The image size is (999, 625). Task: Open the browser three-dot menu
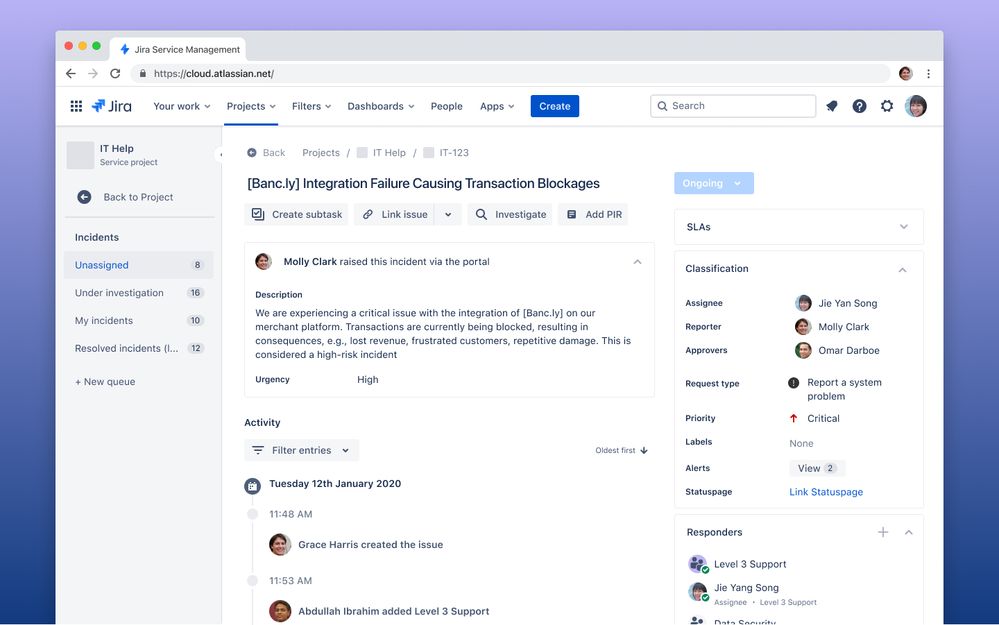pyautogui.click(x=928, y=74)
